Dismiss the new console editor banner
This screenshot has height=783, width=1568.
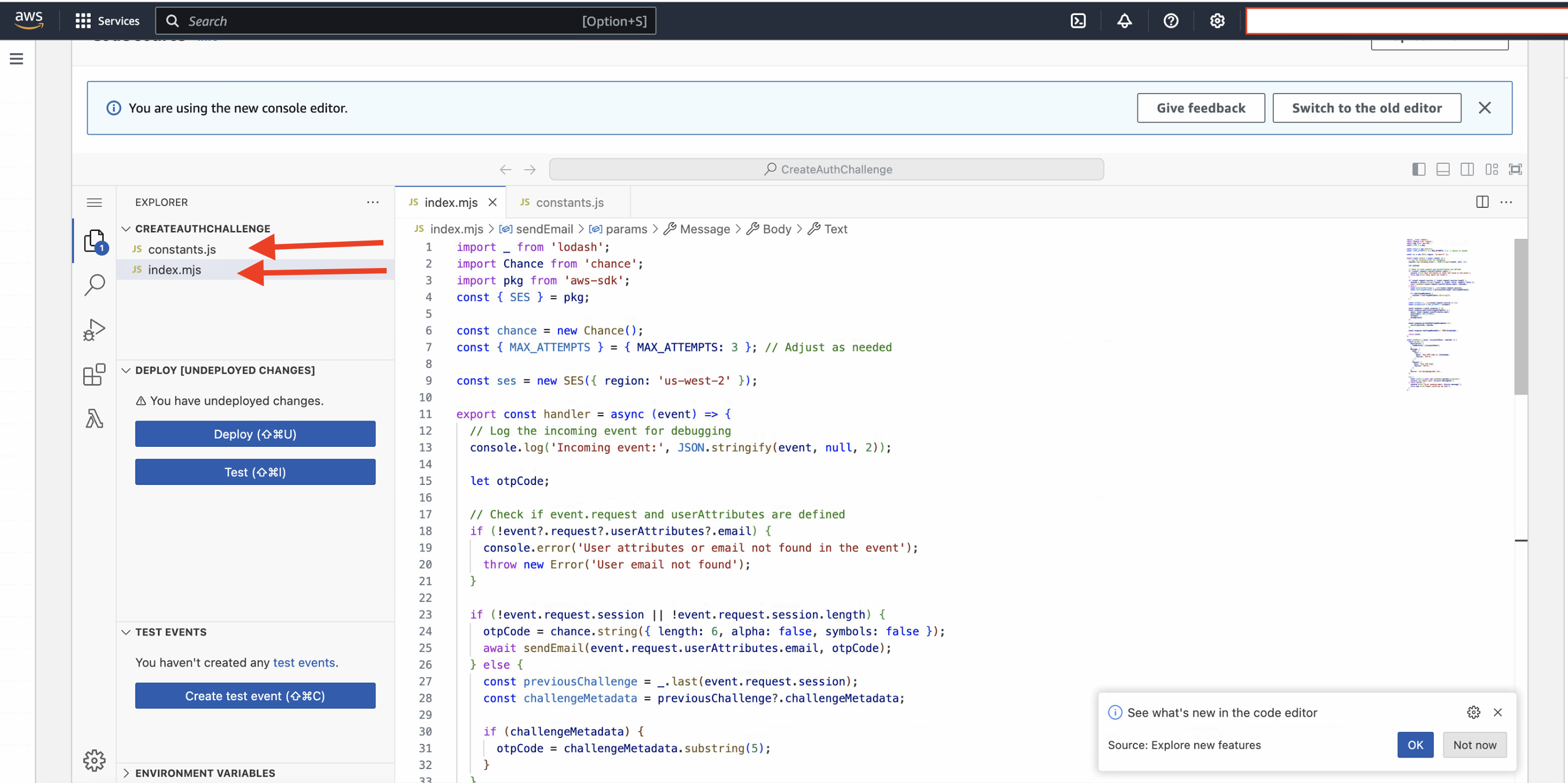point(1485,108)
